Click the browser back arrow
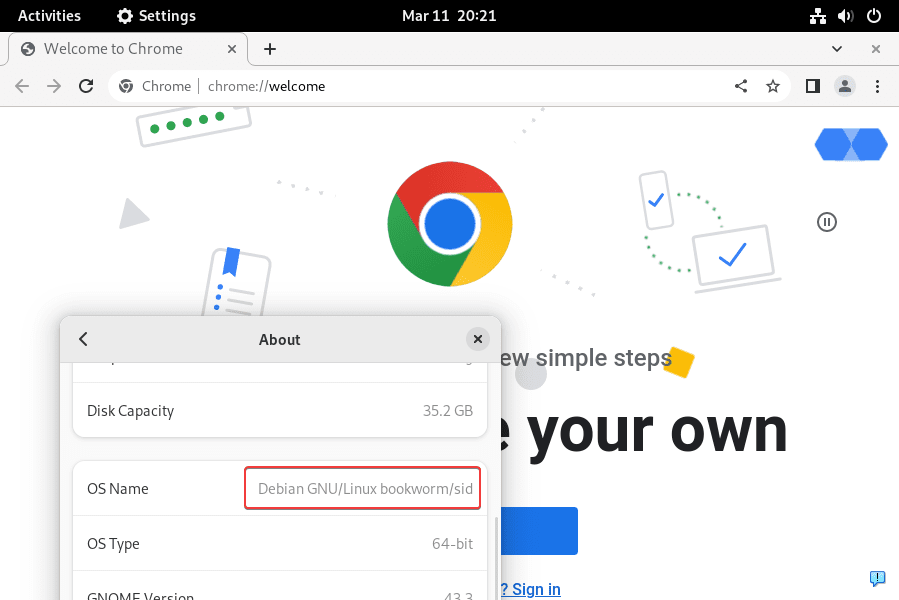The image size is (899, 600). 22,86
